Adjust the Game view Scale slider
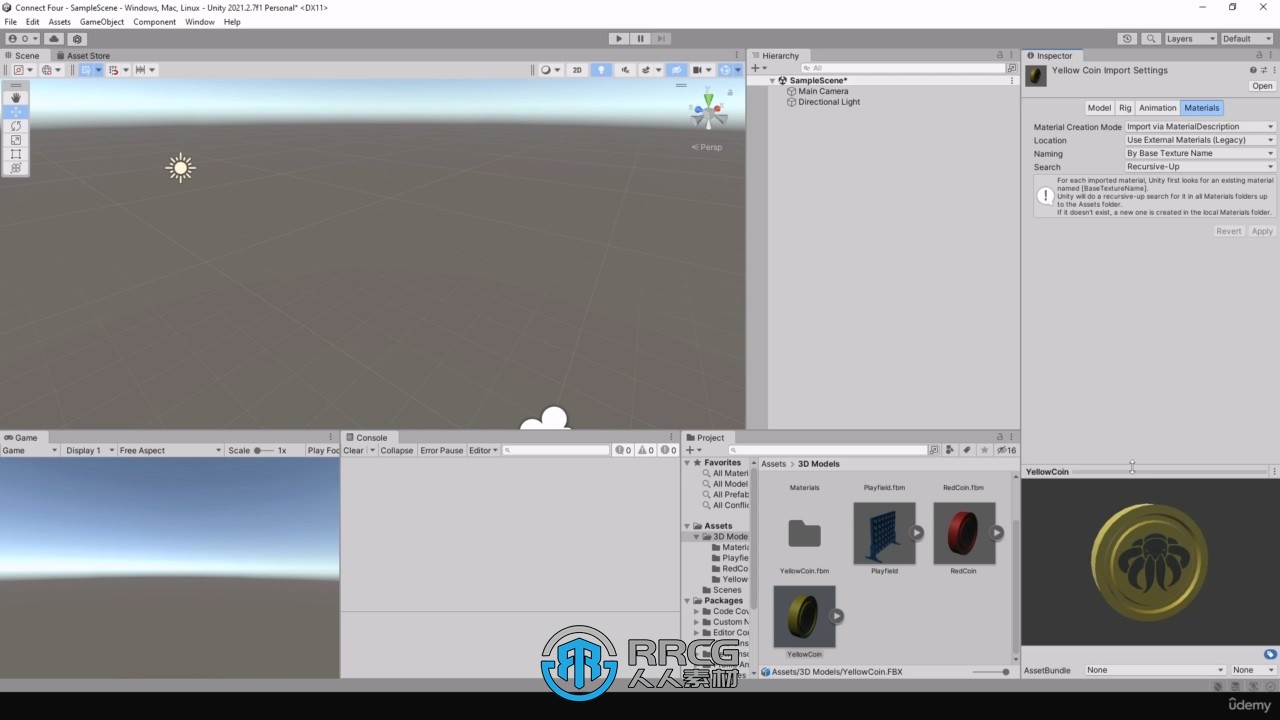 click(264, 451)
